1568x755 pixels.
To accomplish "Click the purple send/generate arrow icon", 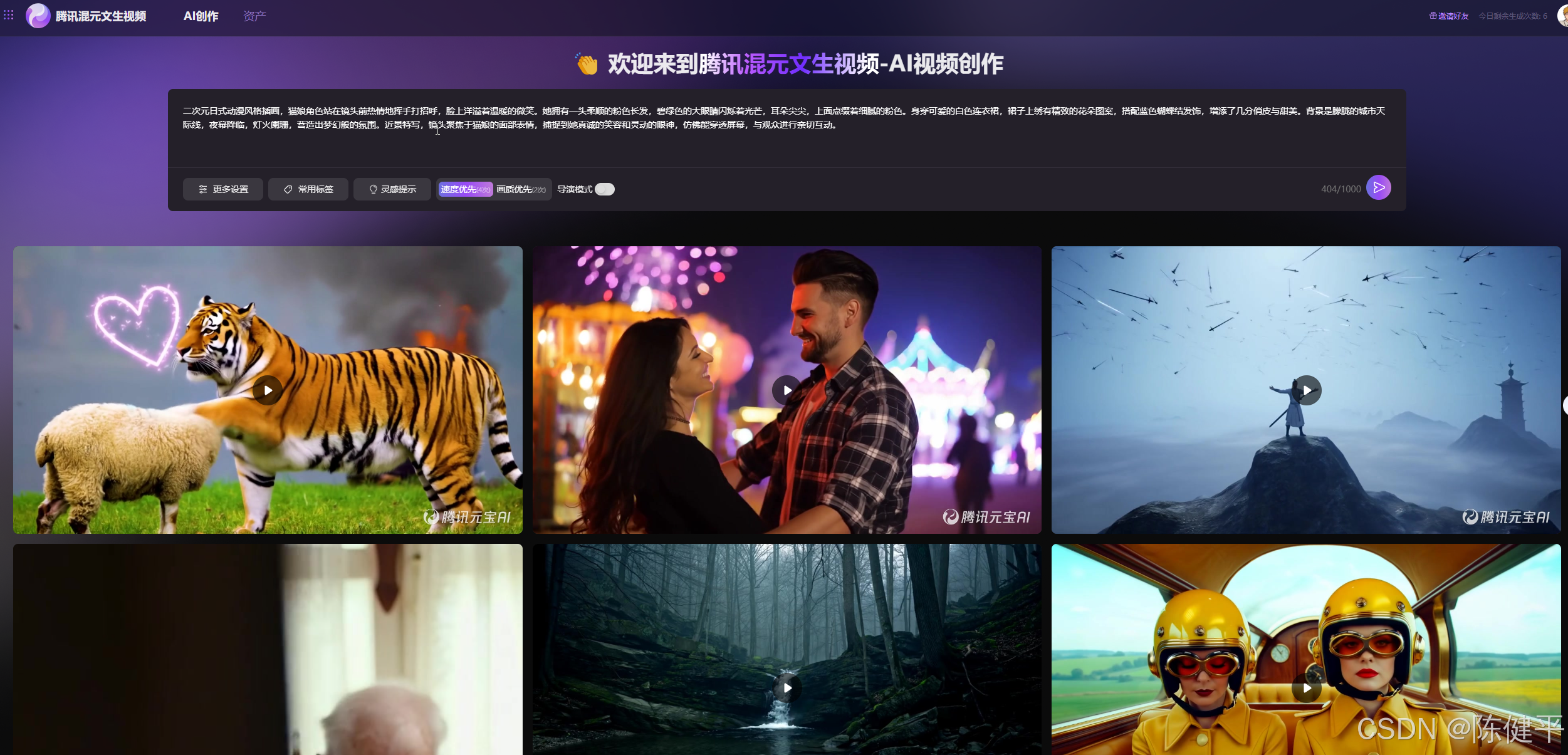I will 1378,187.
